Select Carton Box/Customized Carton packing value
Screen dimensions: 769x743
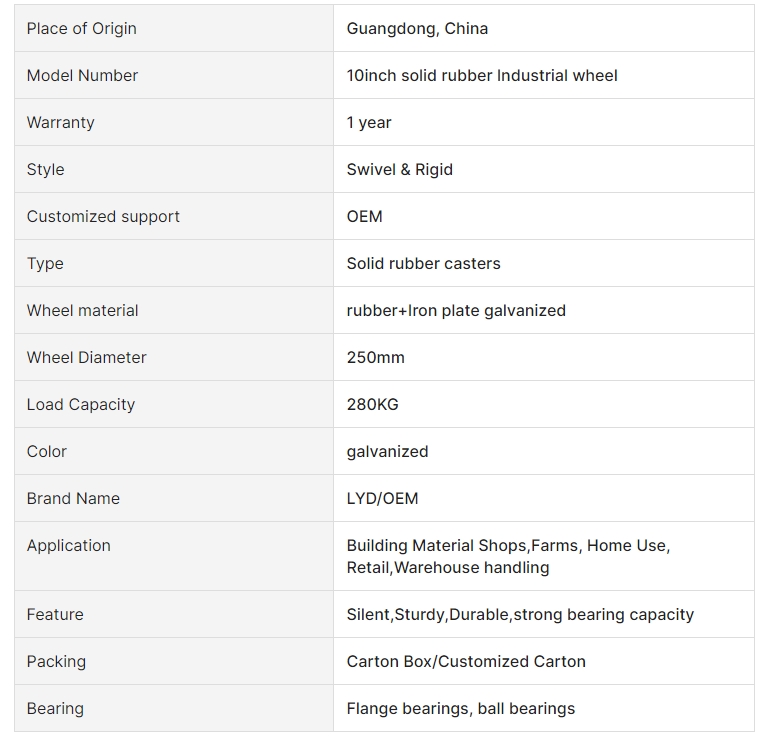tap(466, 662)
